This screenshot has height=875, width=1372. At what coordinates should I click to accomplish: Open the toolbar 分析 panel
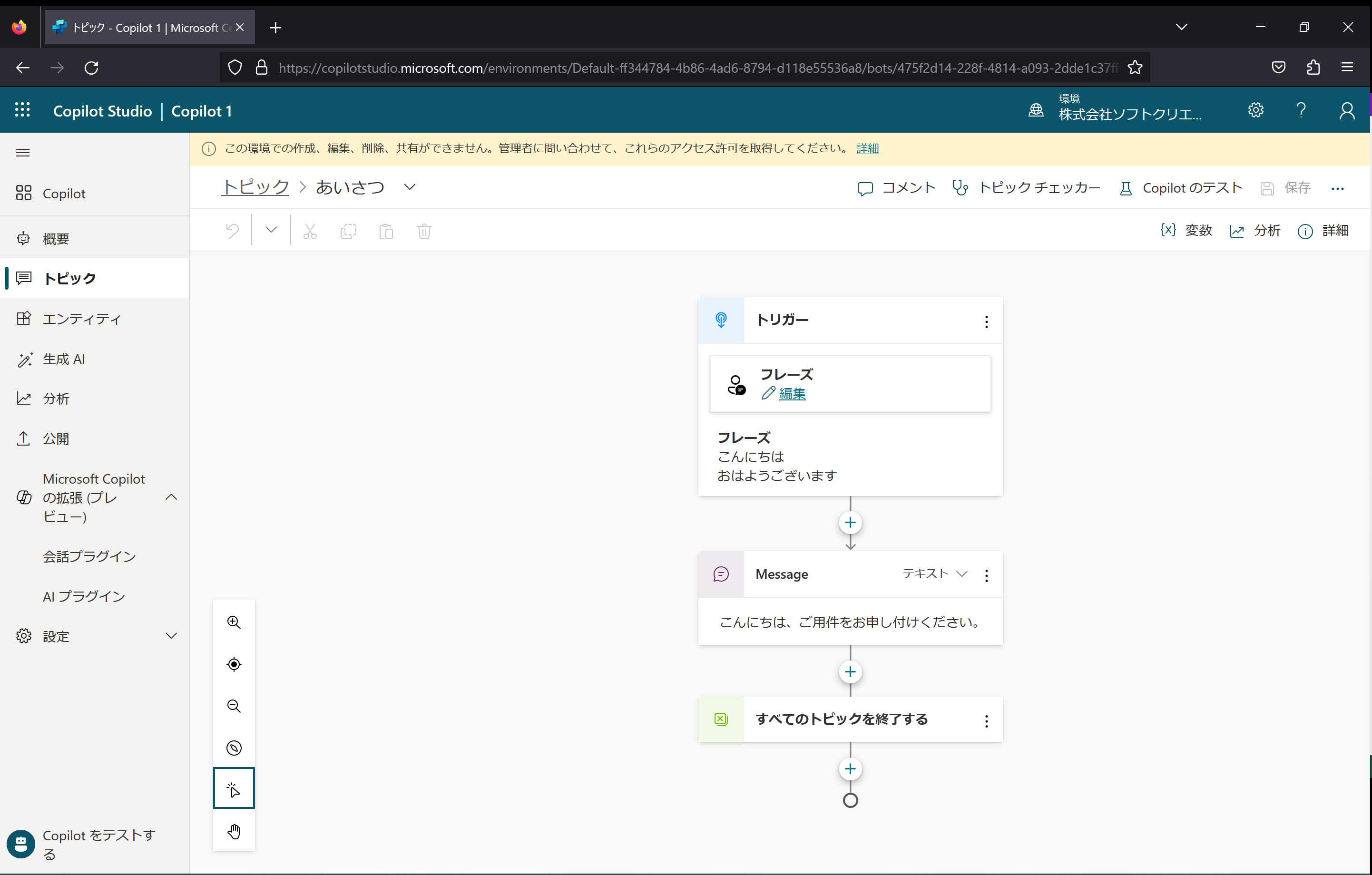[1255, 231]
